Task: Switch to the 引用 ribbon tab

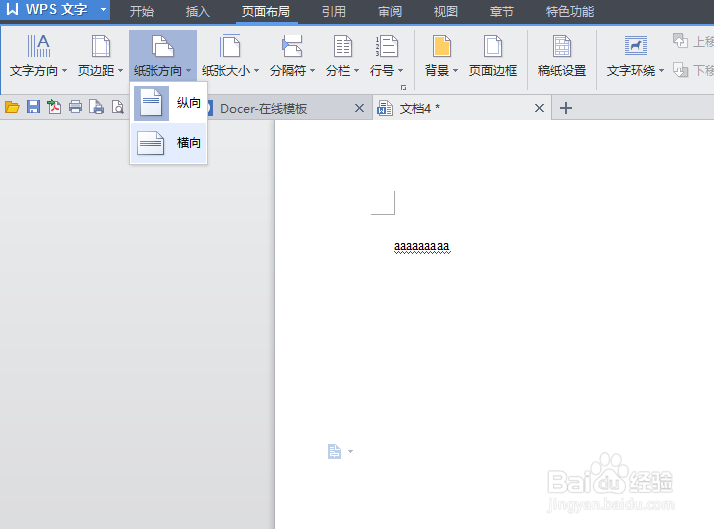Action: point(334,11)
